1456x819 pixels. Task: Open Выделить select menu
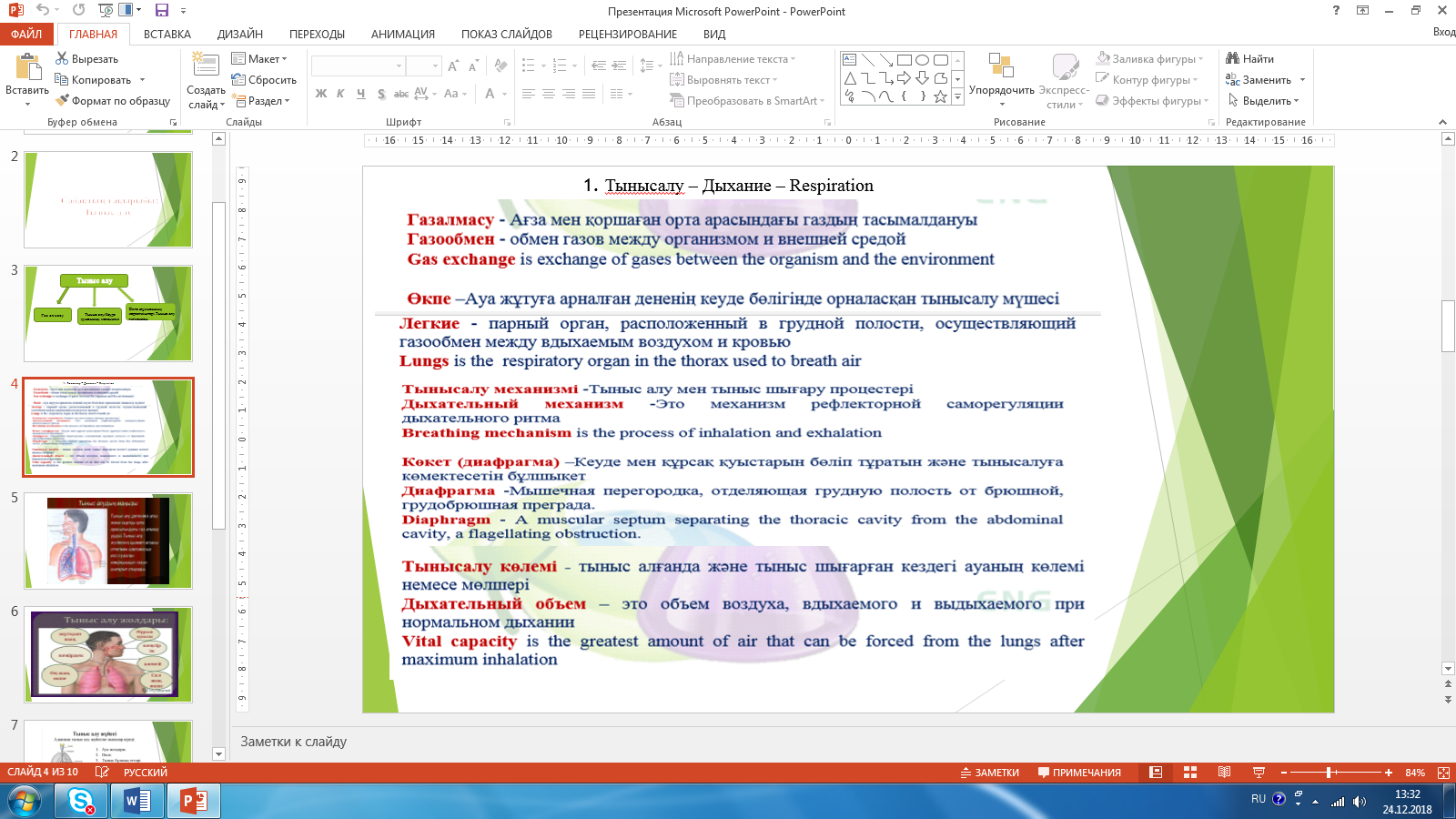point(1263,101)
